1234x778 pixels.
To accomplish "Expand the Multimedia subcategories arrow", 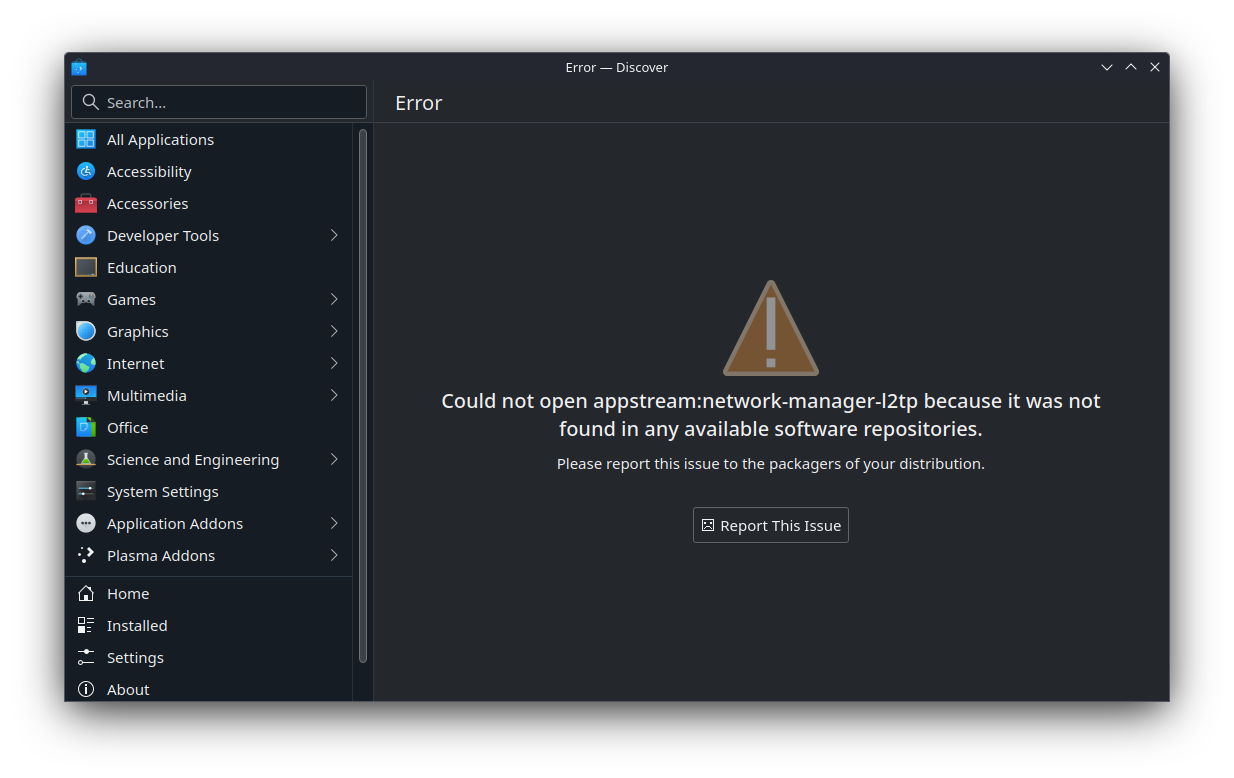I will click(334, 395).
